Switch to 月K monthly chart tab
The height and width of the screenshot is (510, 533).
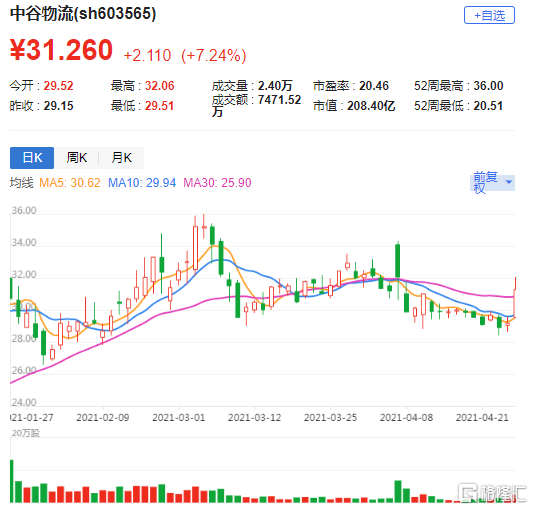pyautogui.click(x=121, y=158)
